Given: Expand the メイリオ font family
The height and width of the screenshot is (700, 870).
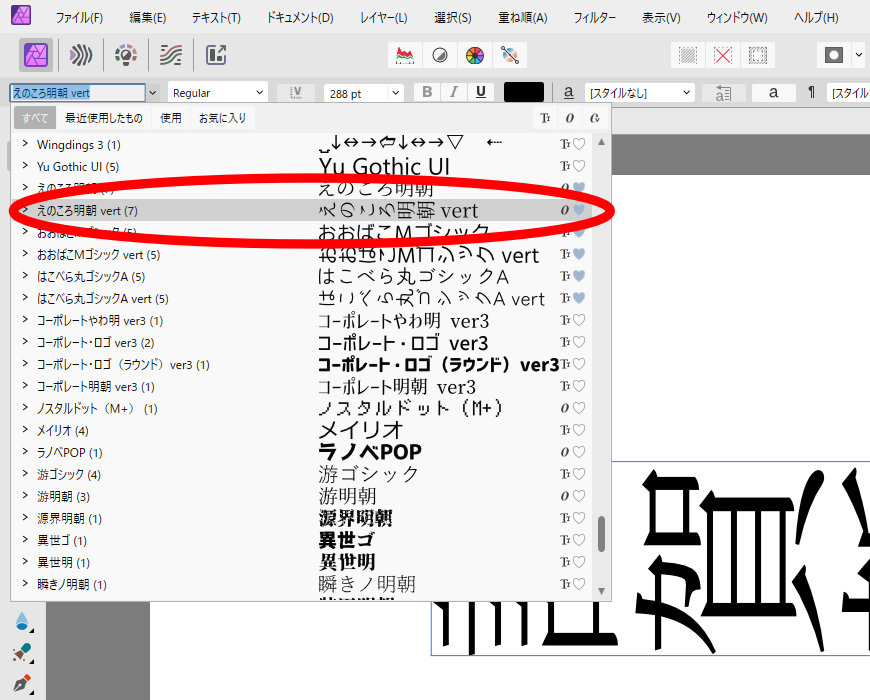Looking at the screenshot, I should (x=25, y=430).
